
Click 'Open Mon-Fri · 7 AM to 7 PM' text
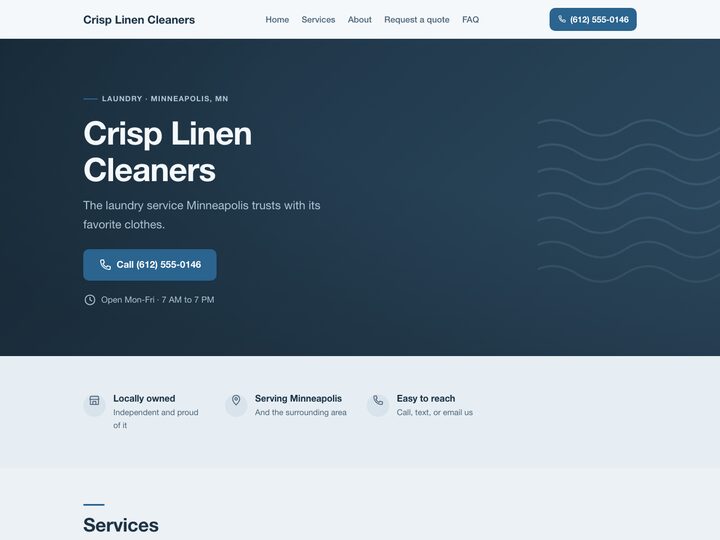coord(158,300)
